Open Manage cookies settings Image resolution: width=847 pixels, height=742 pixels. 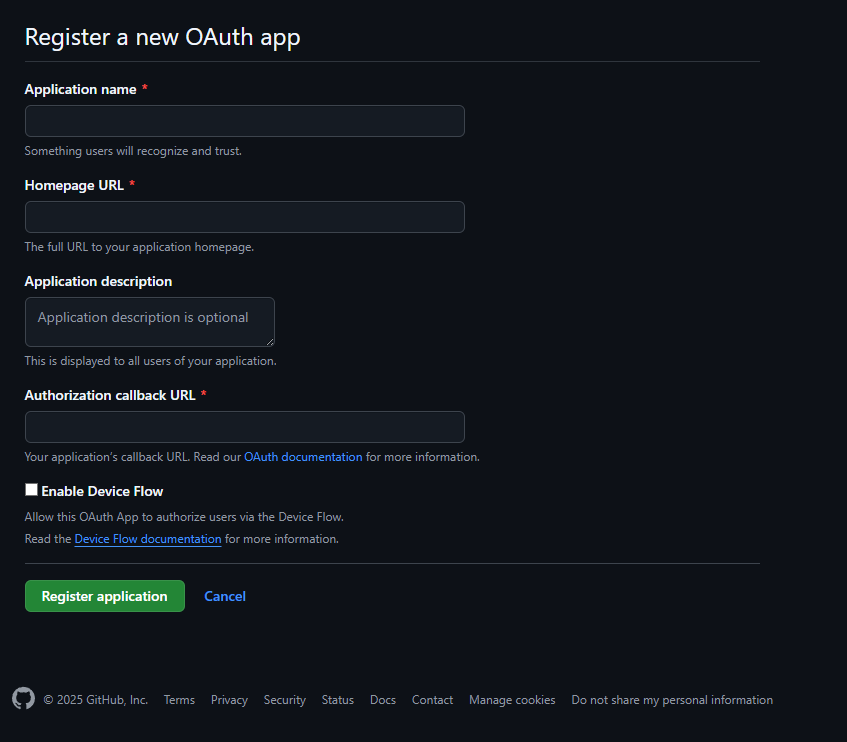[512, 699]
